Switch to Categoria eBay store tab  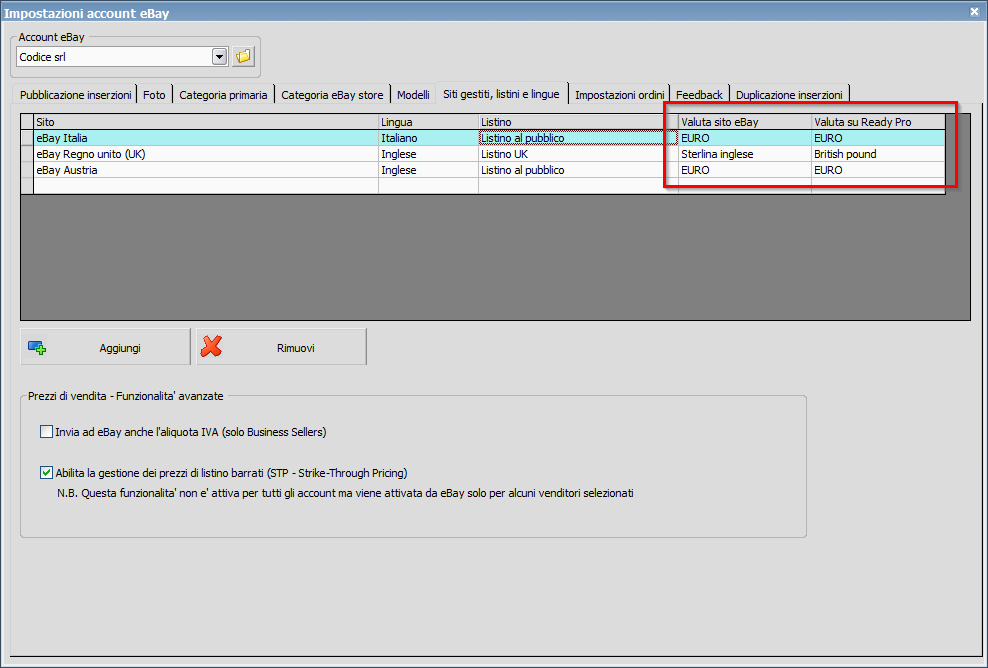point(332,95)
